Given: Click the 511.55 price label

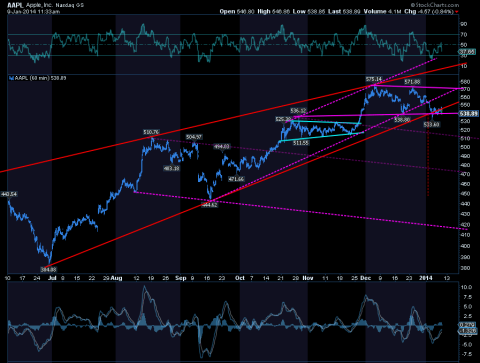Looking at the screenshot, I should [301, 143].
